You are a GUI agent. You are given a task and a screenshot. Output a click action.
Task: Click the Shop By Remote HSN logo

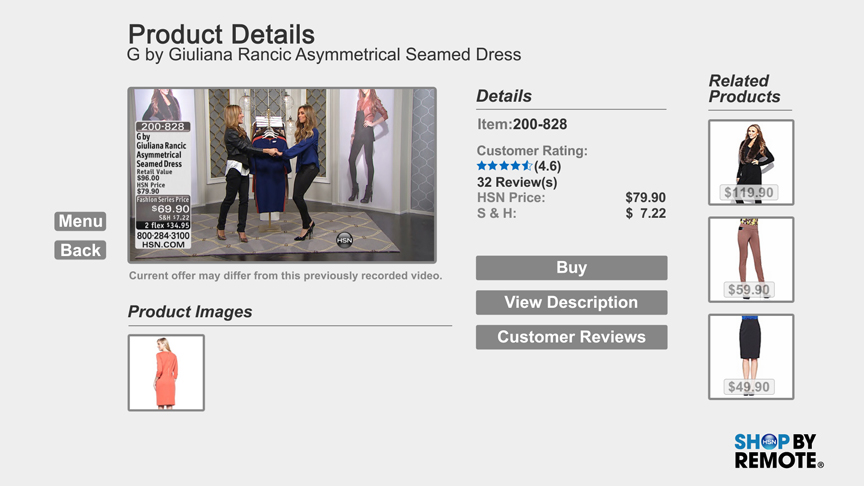[779, 451]
